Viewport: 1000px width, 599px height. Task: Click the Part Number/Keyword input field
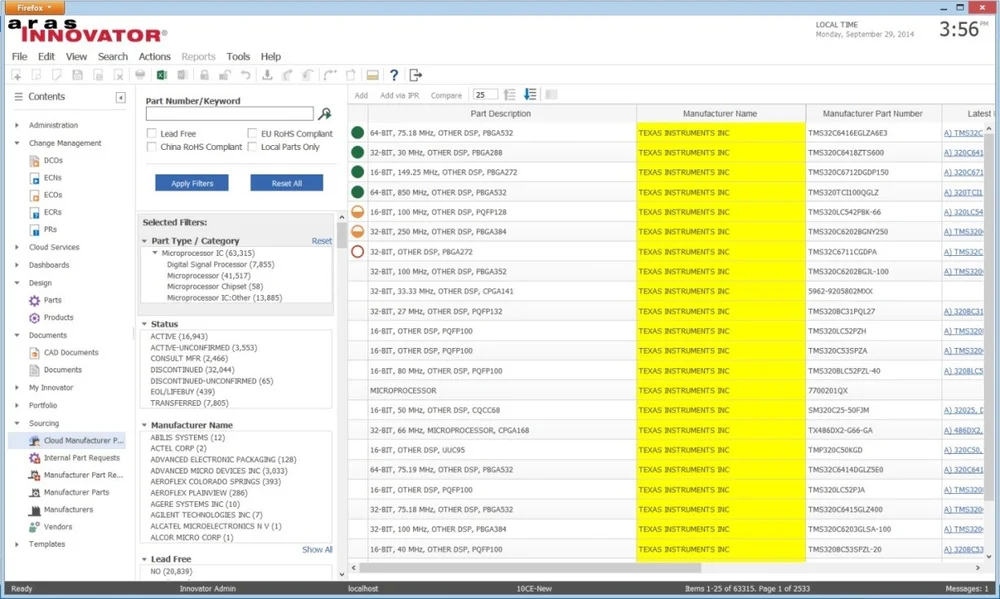click(230, 114)
